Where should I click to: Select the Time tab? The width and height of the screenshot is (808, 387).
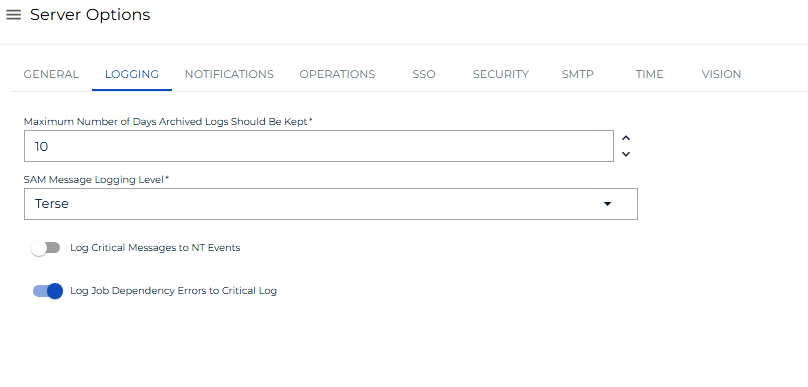(x=649, y=74)
